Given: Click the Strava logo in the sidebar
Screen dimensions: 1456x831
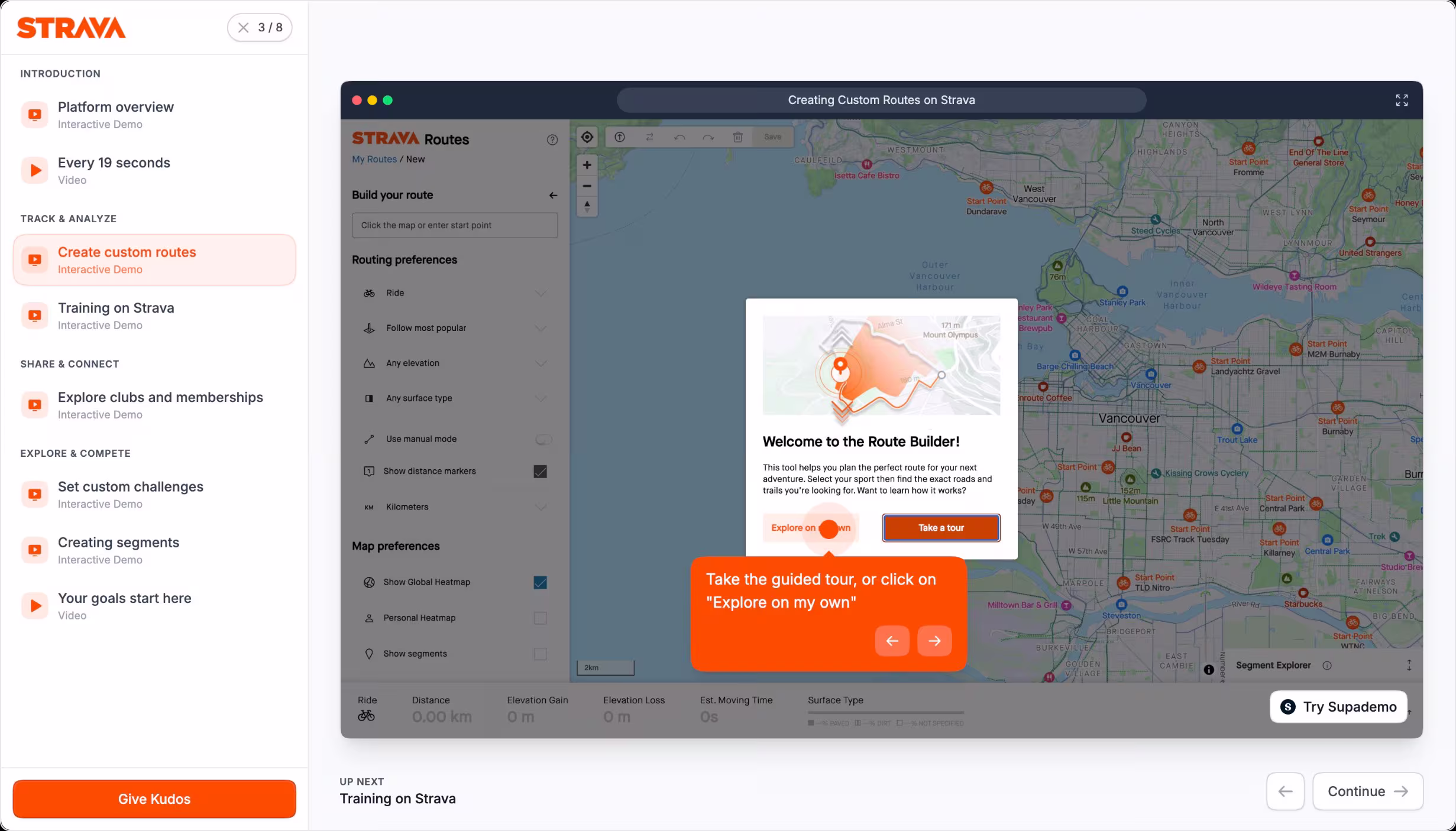Looking at the screenshot, I should click(71, 28).
